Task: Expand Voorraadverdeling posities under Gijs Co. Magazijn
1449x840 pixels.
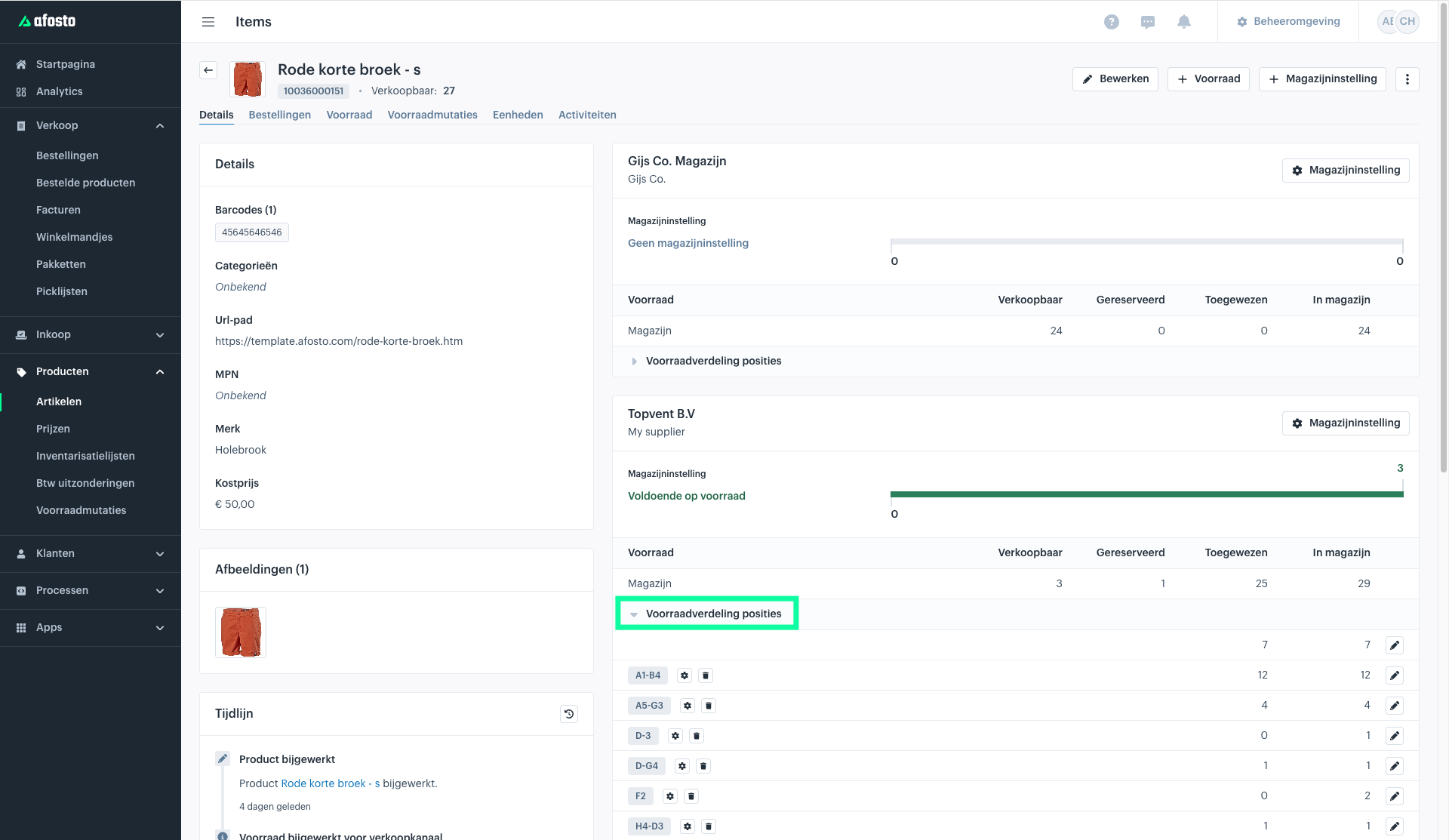Action: click(706, 361)
